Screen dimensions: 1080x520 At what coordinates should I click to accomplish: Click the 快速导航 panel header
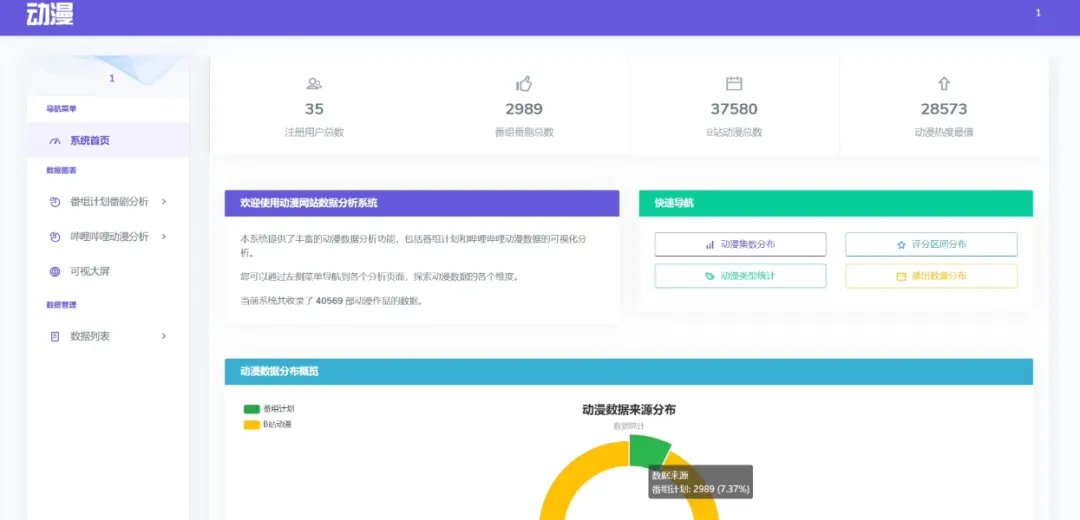click(x=835, y=203)
